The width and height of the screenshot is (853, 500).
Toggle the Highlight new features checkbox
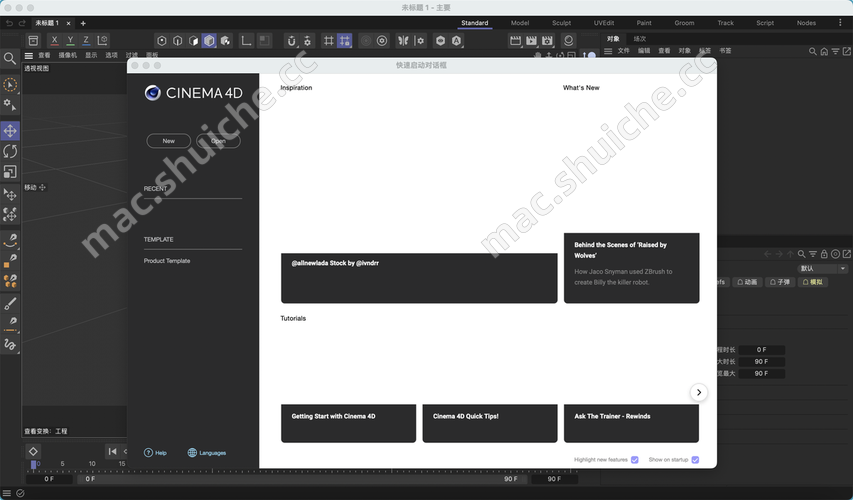pos(635,460)
